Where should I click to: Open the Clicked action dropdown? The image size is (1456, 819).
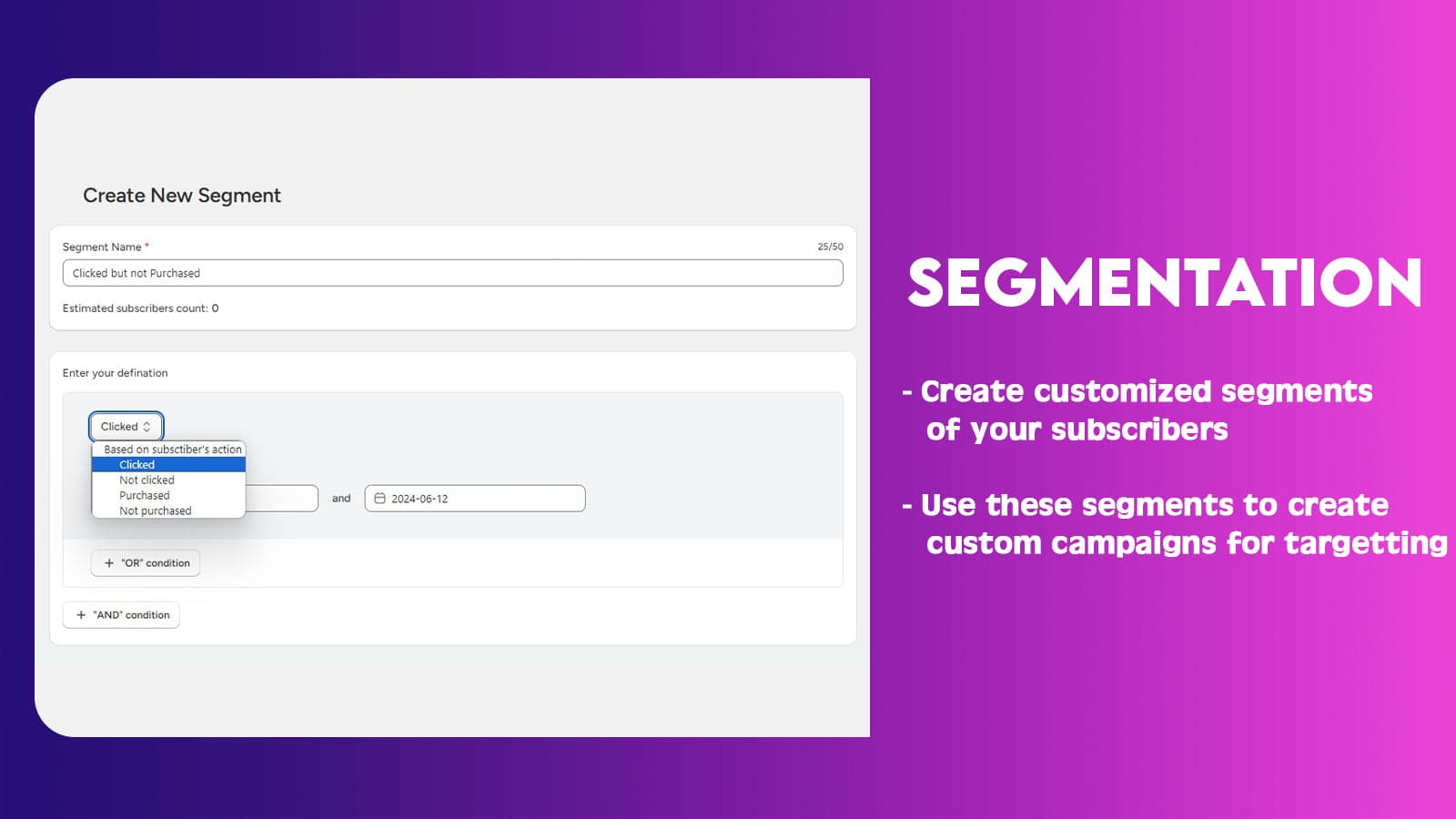pyautogui.click(x=126, y=427)
